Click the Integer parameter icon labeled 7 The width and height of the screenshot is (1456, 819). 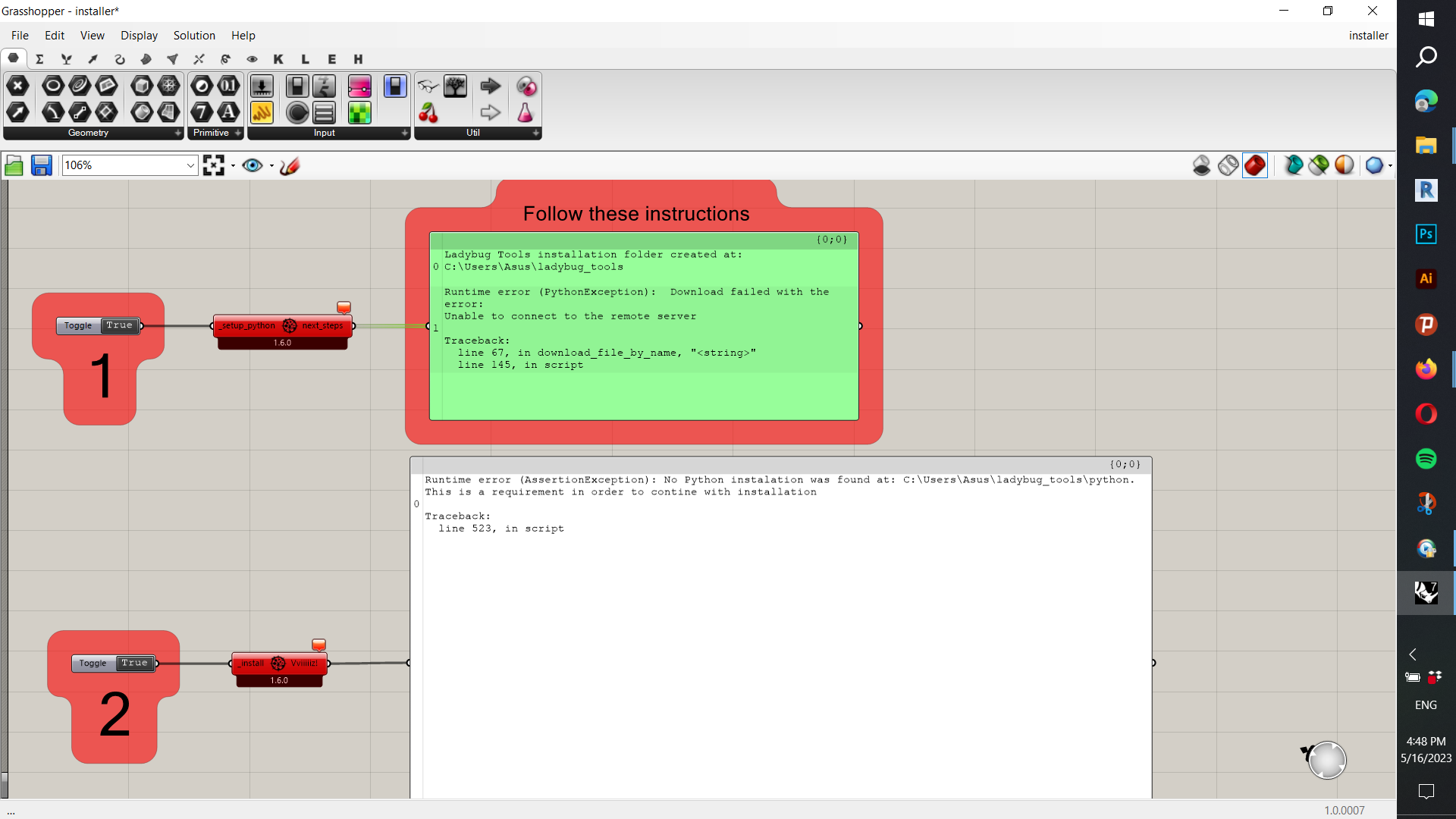(x=202, y=112)
